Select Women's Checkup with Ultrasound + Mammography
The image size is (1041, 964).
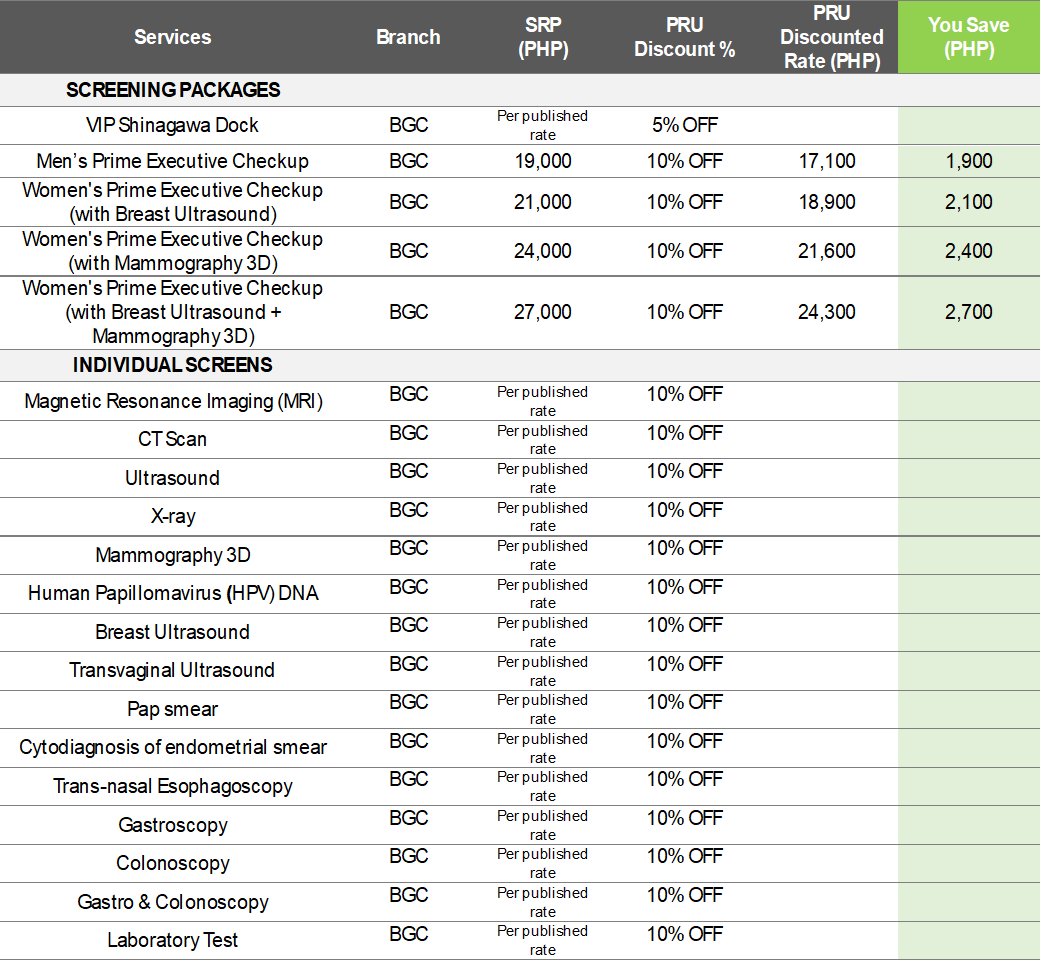(x=173, y=312)
